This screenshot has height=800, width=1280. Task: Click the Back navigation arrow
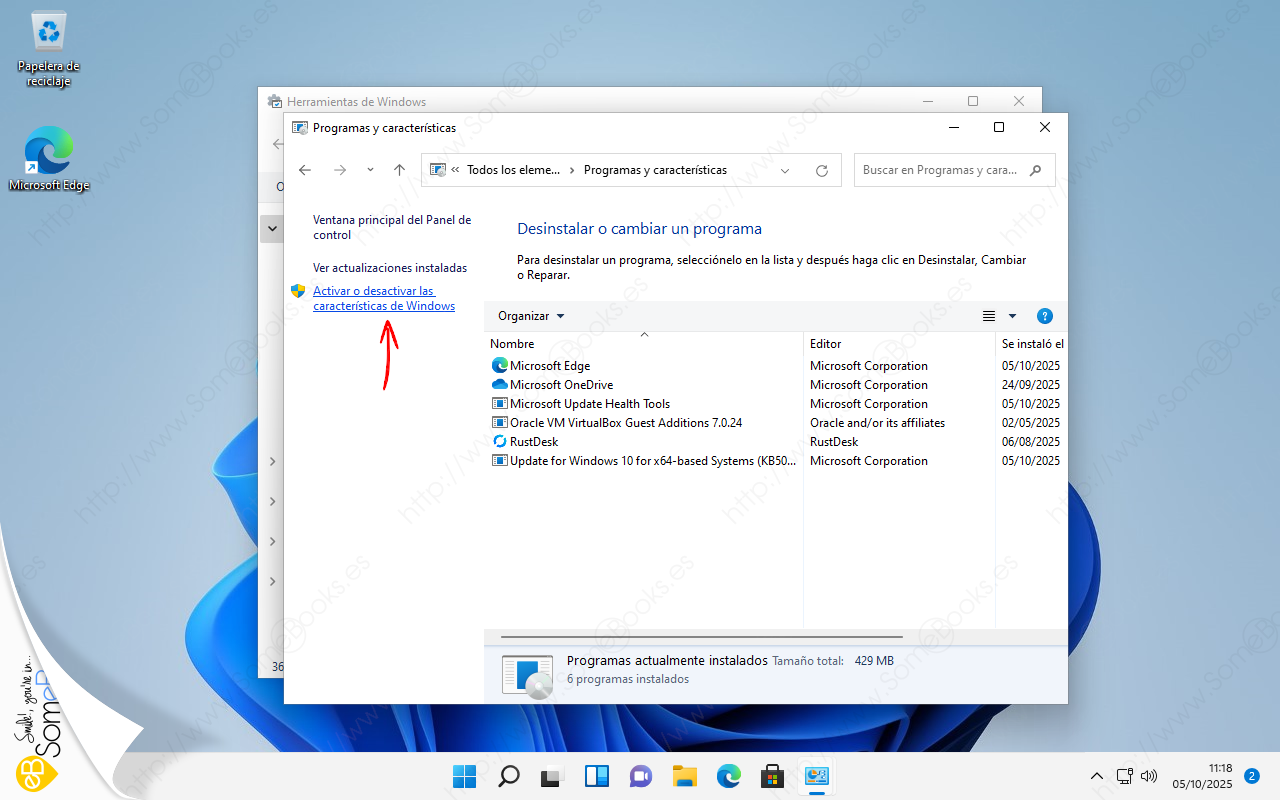coord(305,170)
